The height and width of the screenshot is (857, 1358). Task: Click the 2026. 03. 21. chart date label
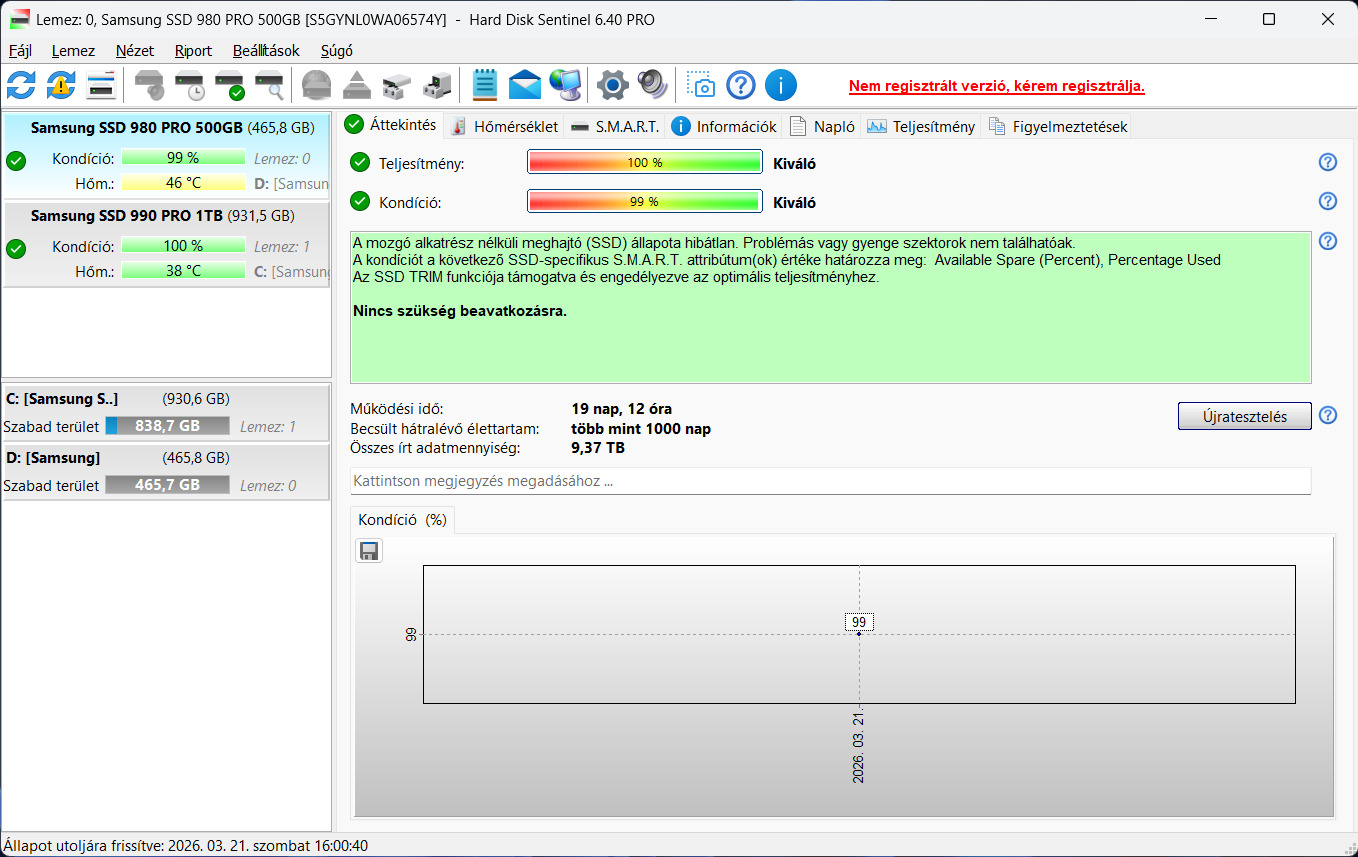click(859, 747)
